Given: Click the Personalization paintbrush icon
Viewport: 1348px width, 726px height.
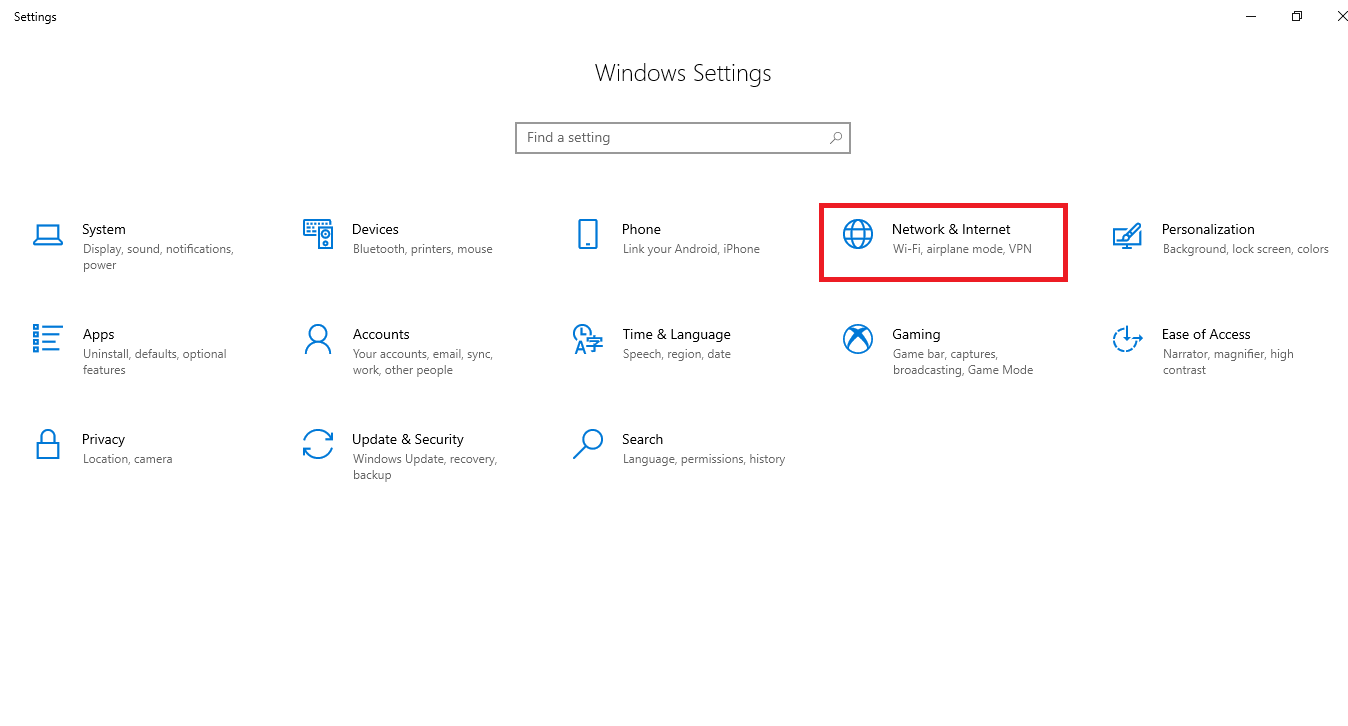Looking at the screenshot, I should pyautogui.click(x=1127, y=235).
